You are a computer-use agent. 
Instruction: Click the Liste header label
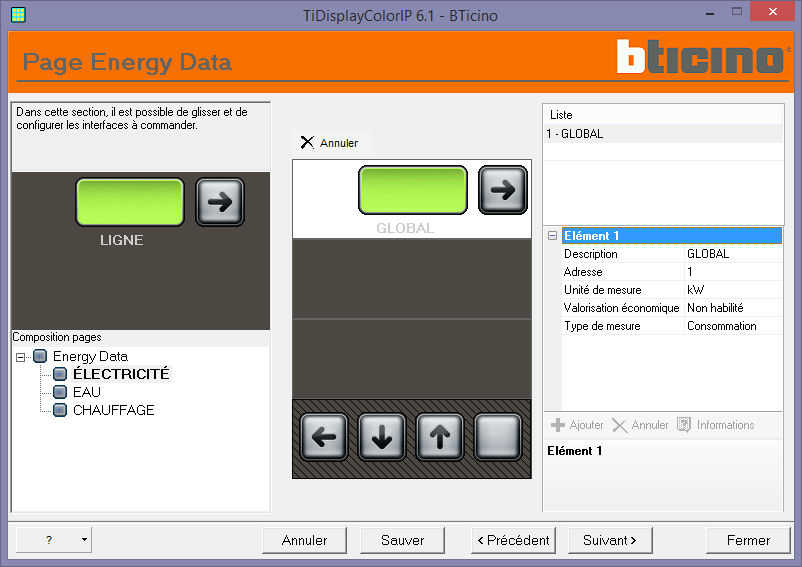(x=561, y=115)
